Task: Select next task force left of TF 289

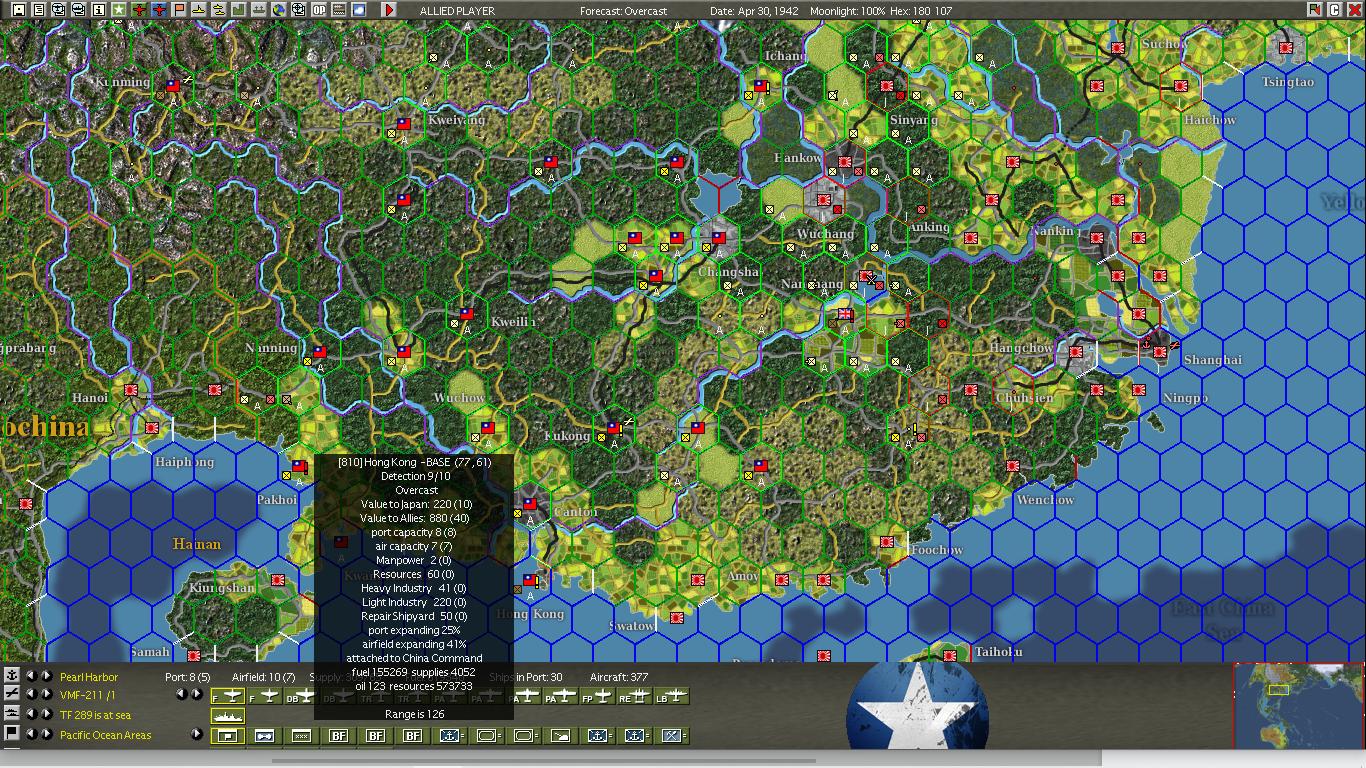Action: pos(46,714)
